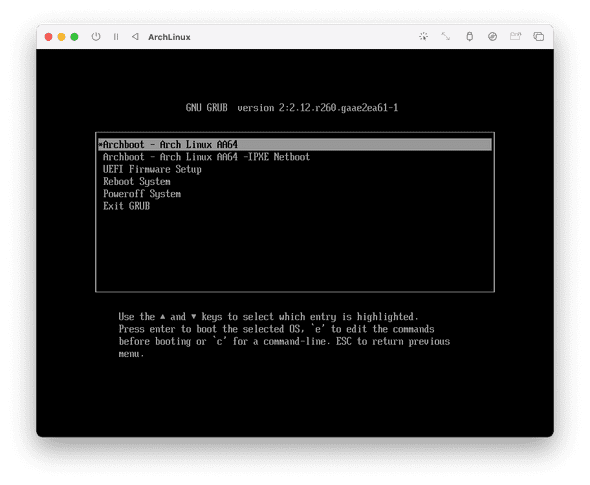The width and height of the screenshot is (590, 485).
Task: Click the 'Press enter to boot' help line
Action: click(x=276, y=329)
